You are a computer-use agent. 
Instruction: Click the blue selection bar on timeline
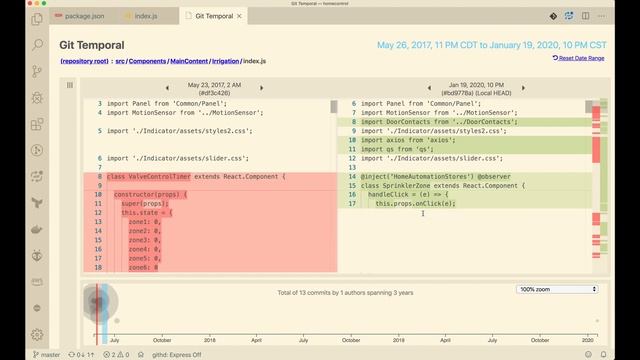[104, 314]
